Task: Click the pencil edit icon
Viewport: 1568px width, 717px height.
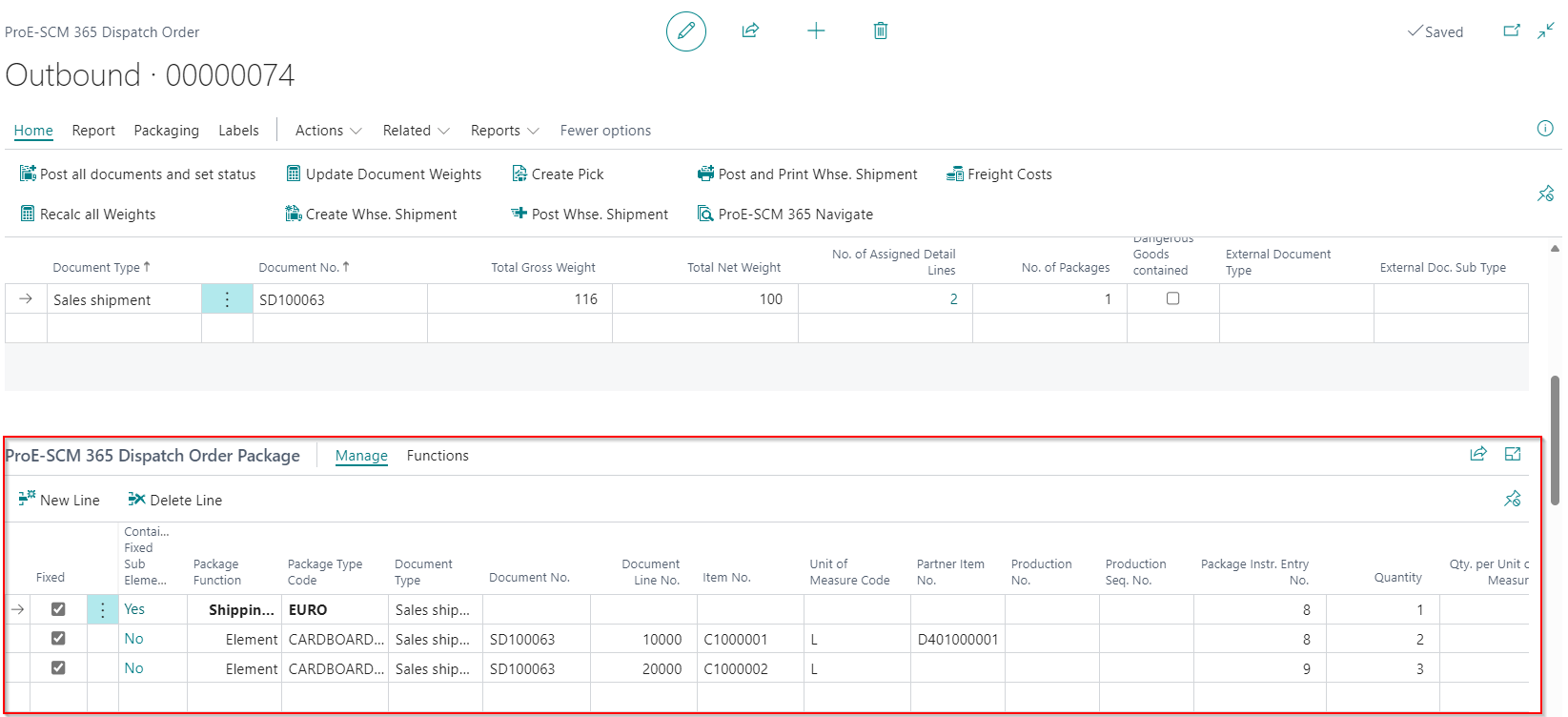Action: pyautogui.click(x=686, y=31)
